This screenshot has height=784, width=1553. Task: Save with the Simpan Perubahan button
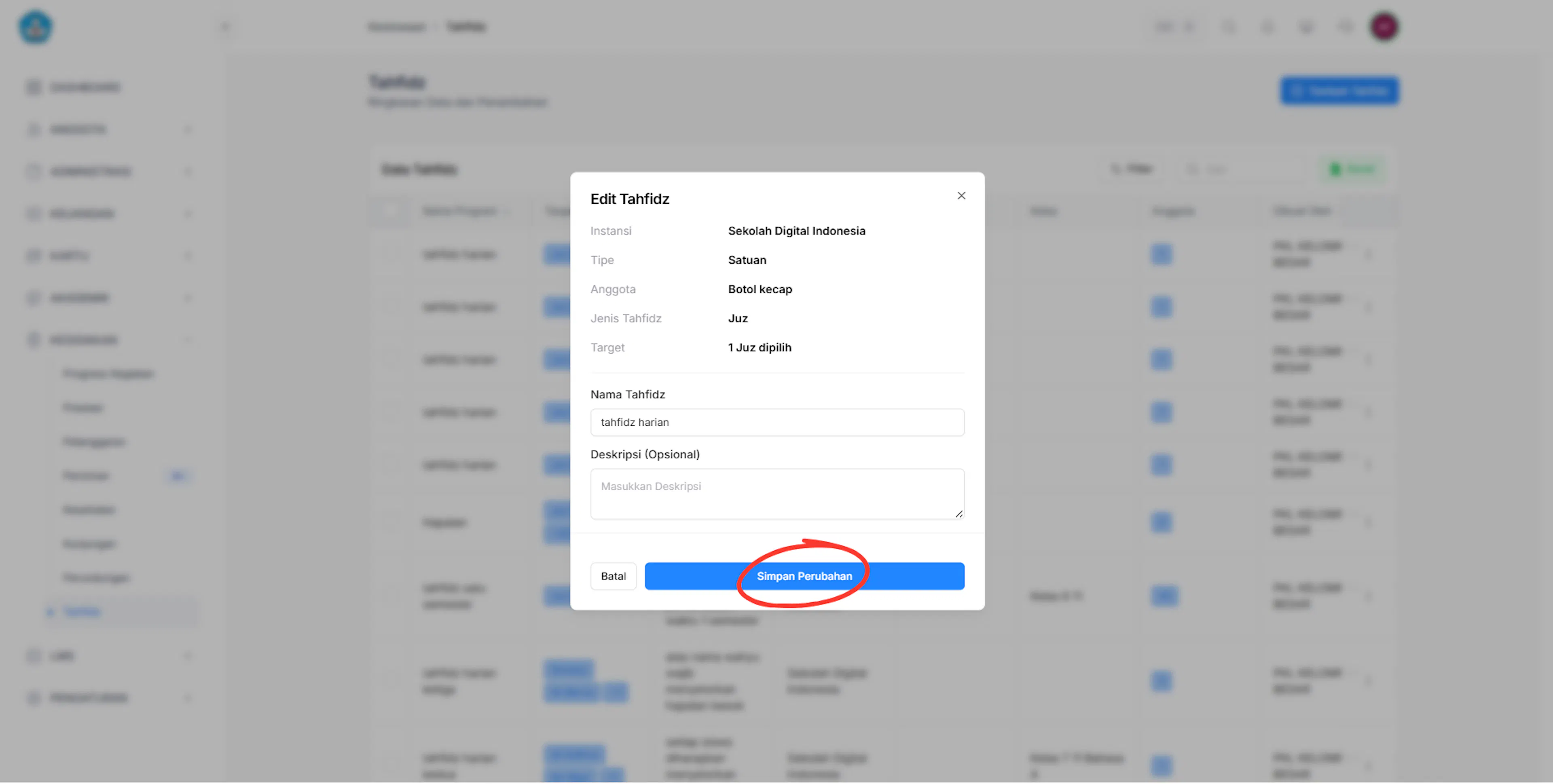(804, 576)
